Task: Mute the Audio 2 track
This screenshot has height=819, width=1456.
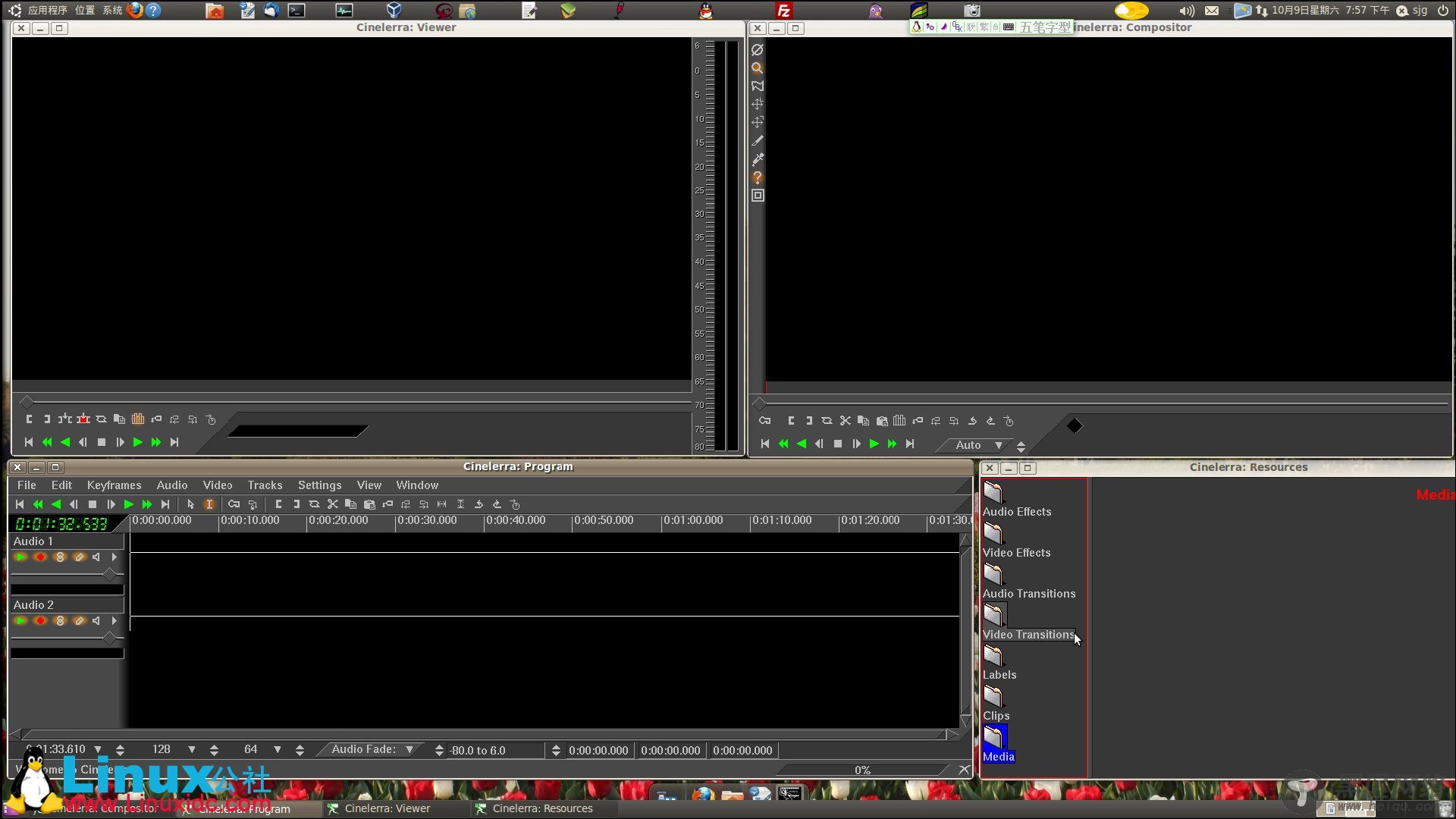Action: click(96, 621)
